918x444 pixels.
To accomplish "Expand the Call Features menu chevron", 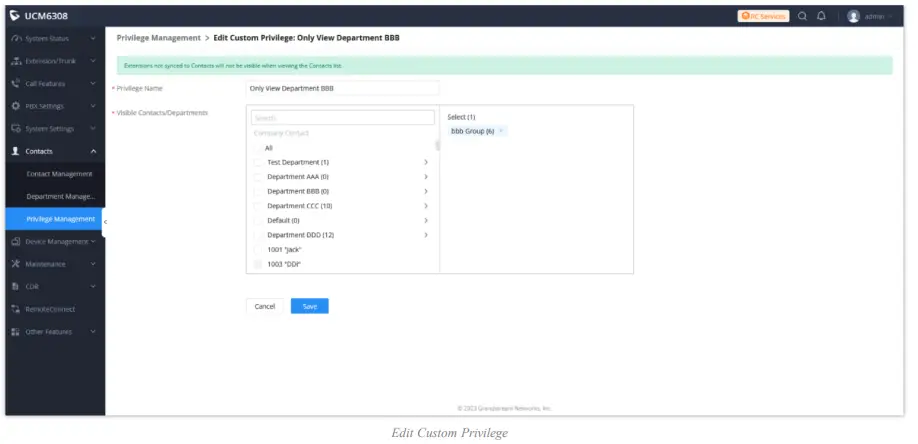I will pos(93,84).
